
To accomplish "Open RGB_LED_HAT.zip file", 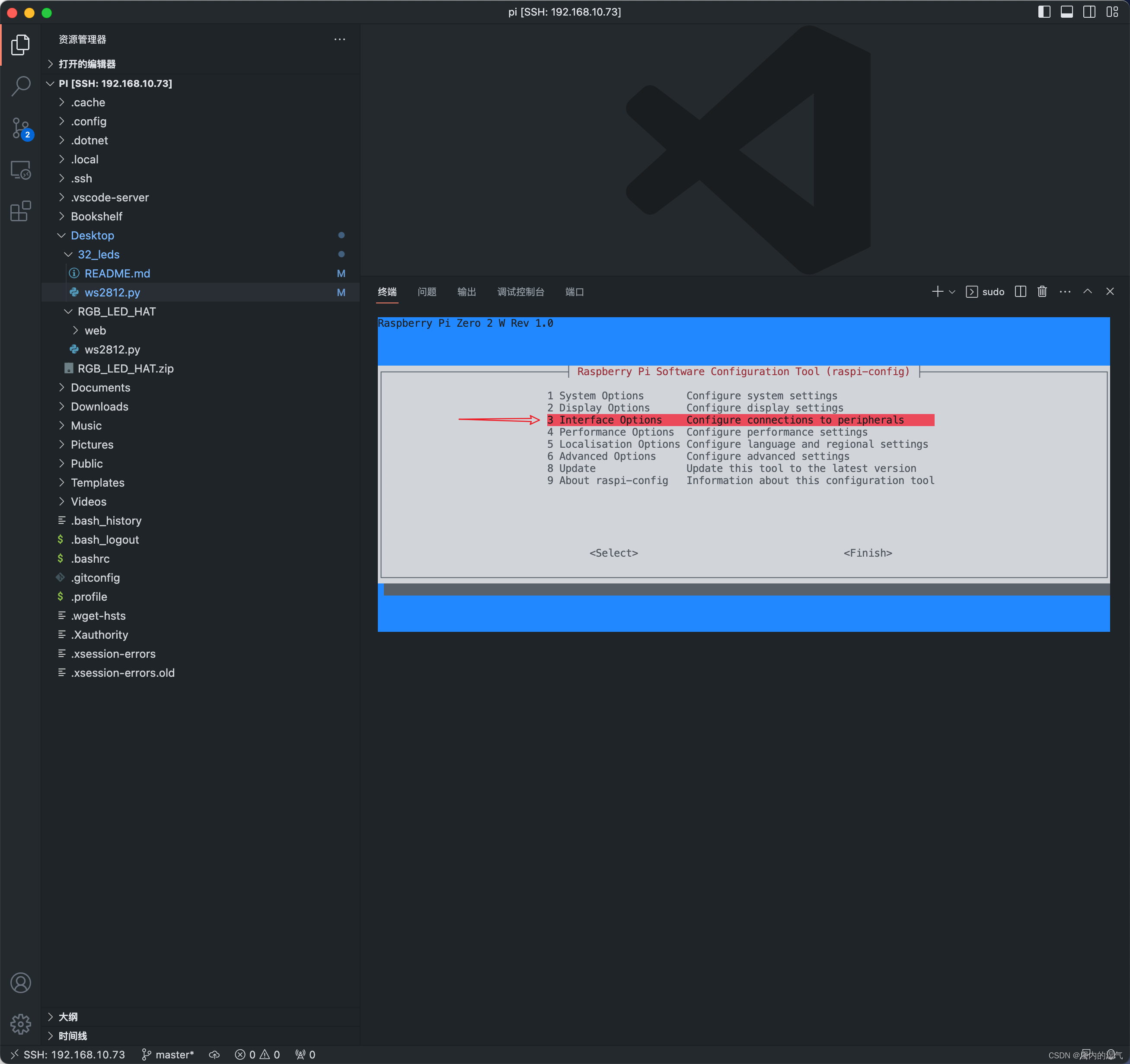I will (x=201, y=368).
